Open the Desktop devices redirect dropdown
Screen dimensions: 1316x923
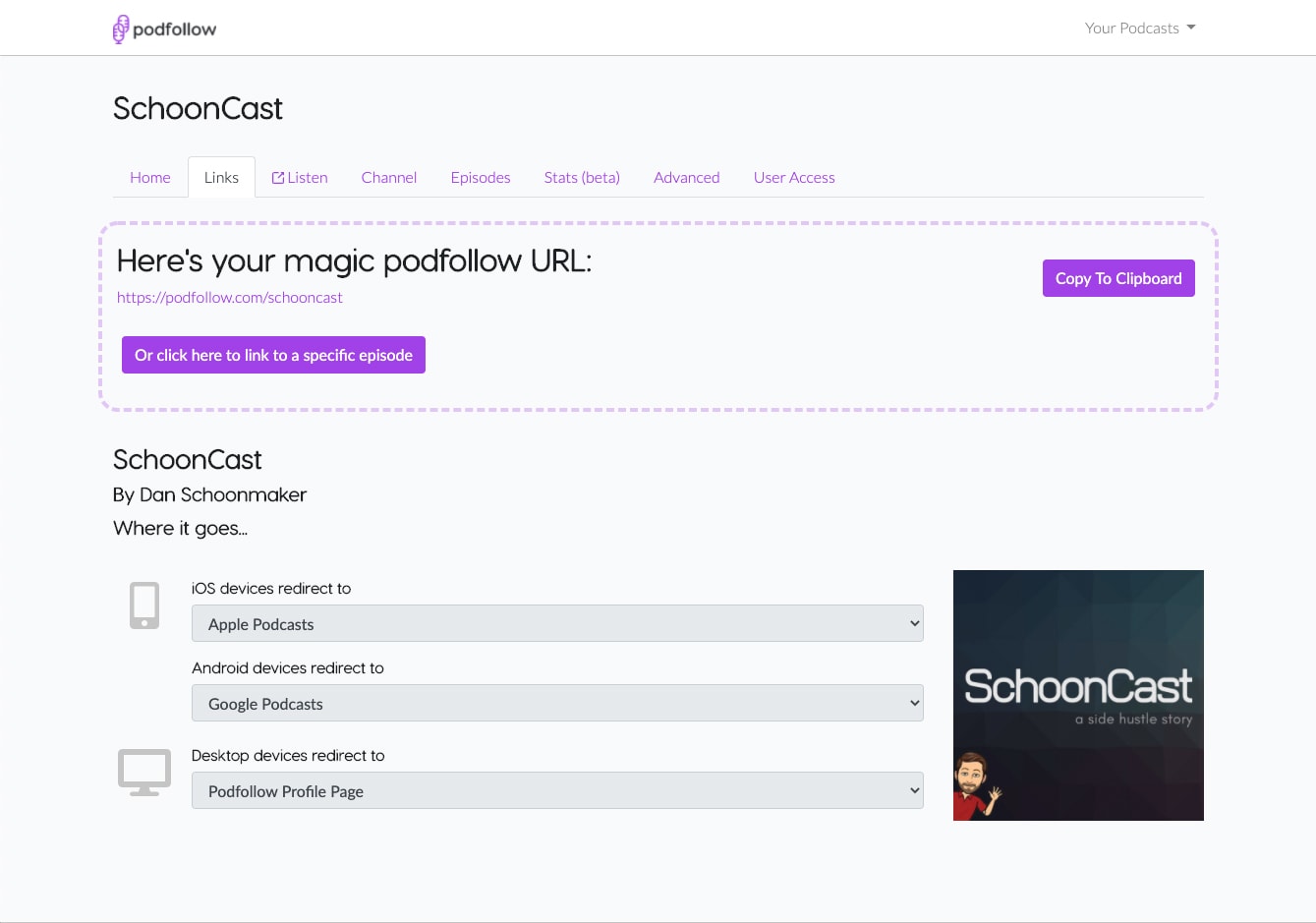pos(557,791)
